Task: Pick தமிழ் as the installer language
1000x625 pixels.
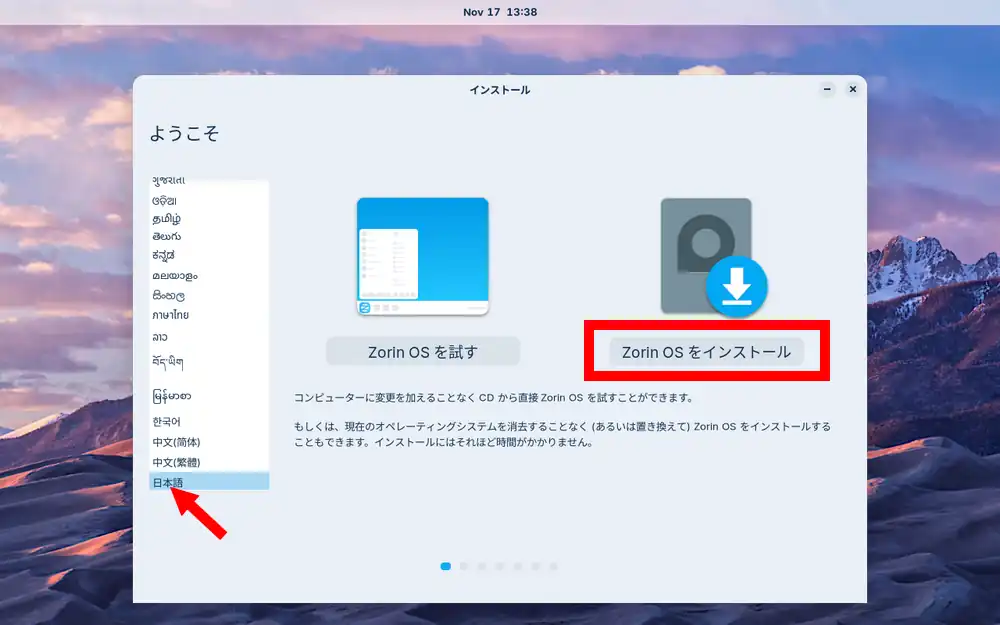Action: (166, 218)
